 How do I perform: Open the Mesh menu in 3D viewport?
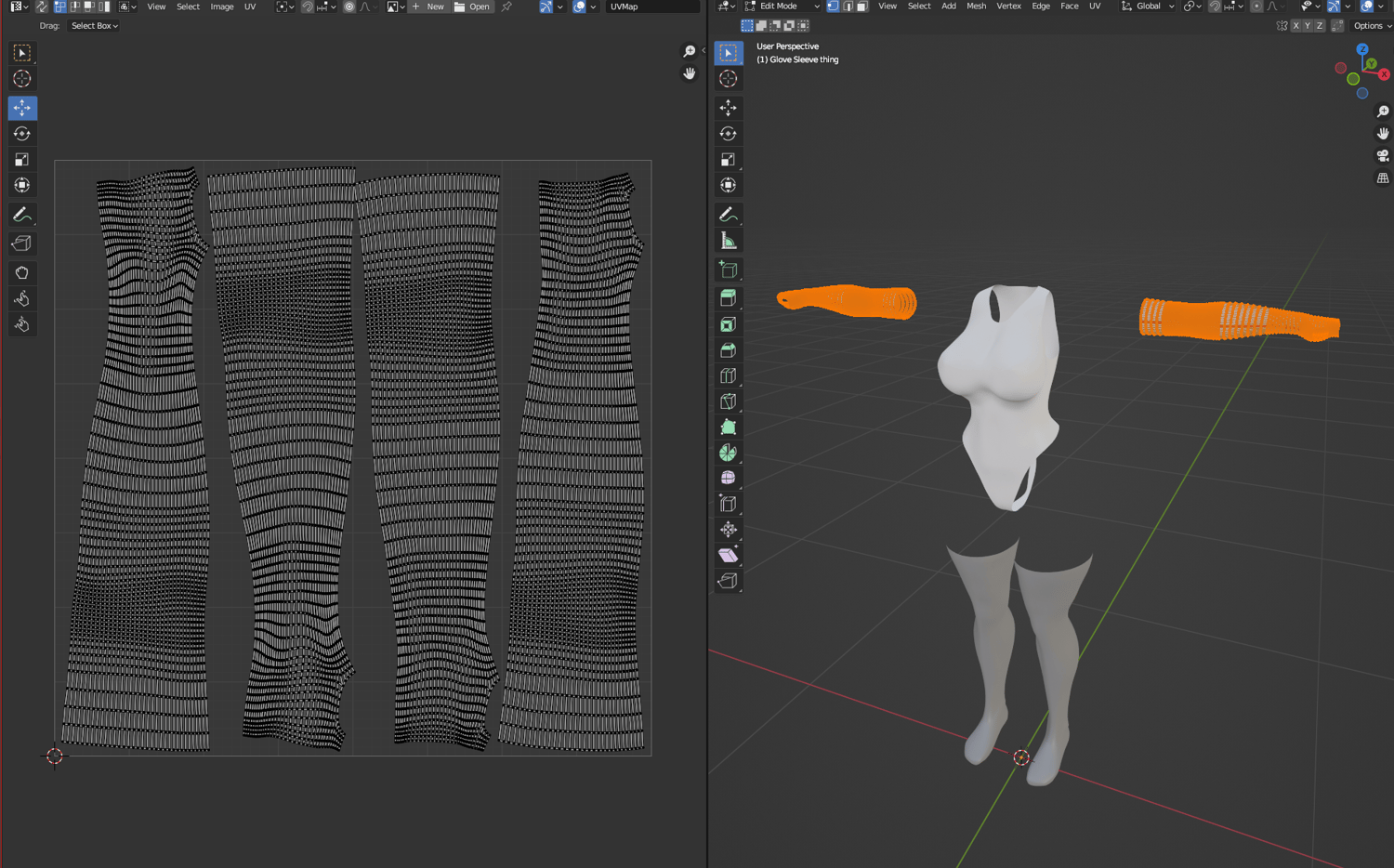pyautogui.click(x=976, y=7)
